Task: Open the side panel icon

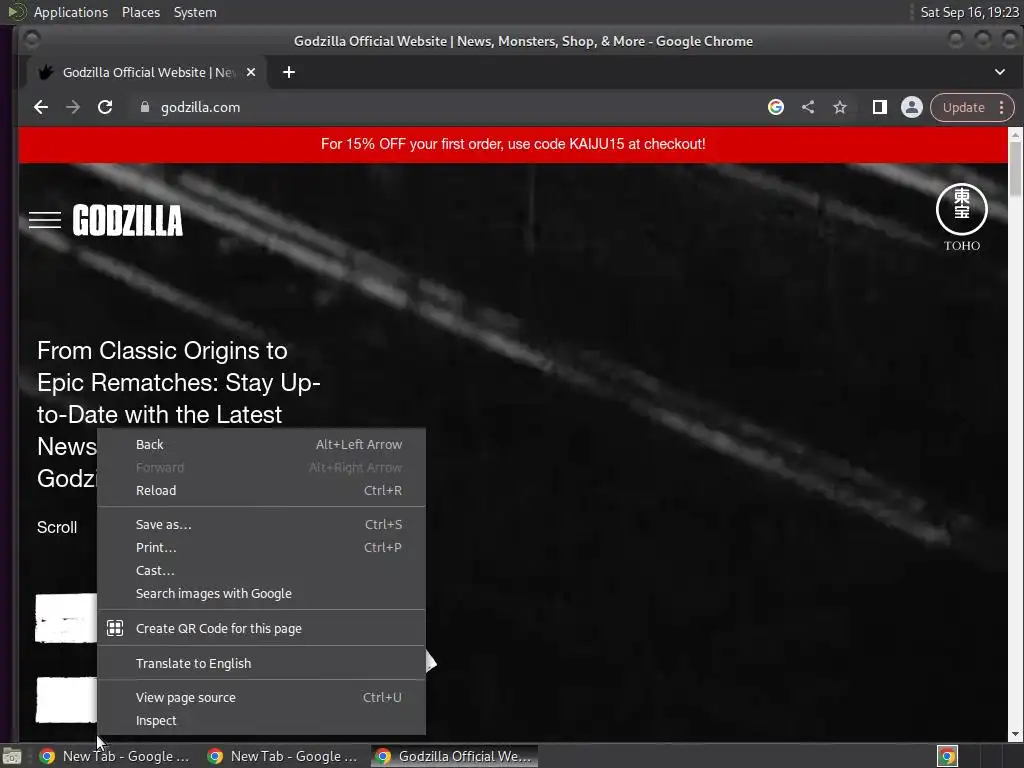Action: click(x=879, y=107)
